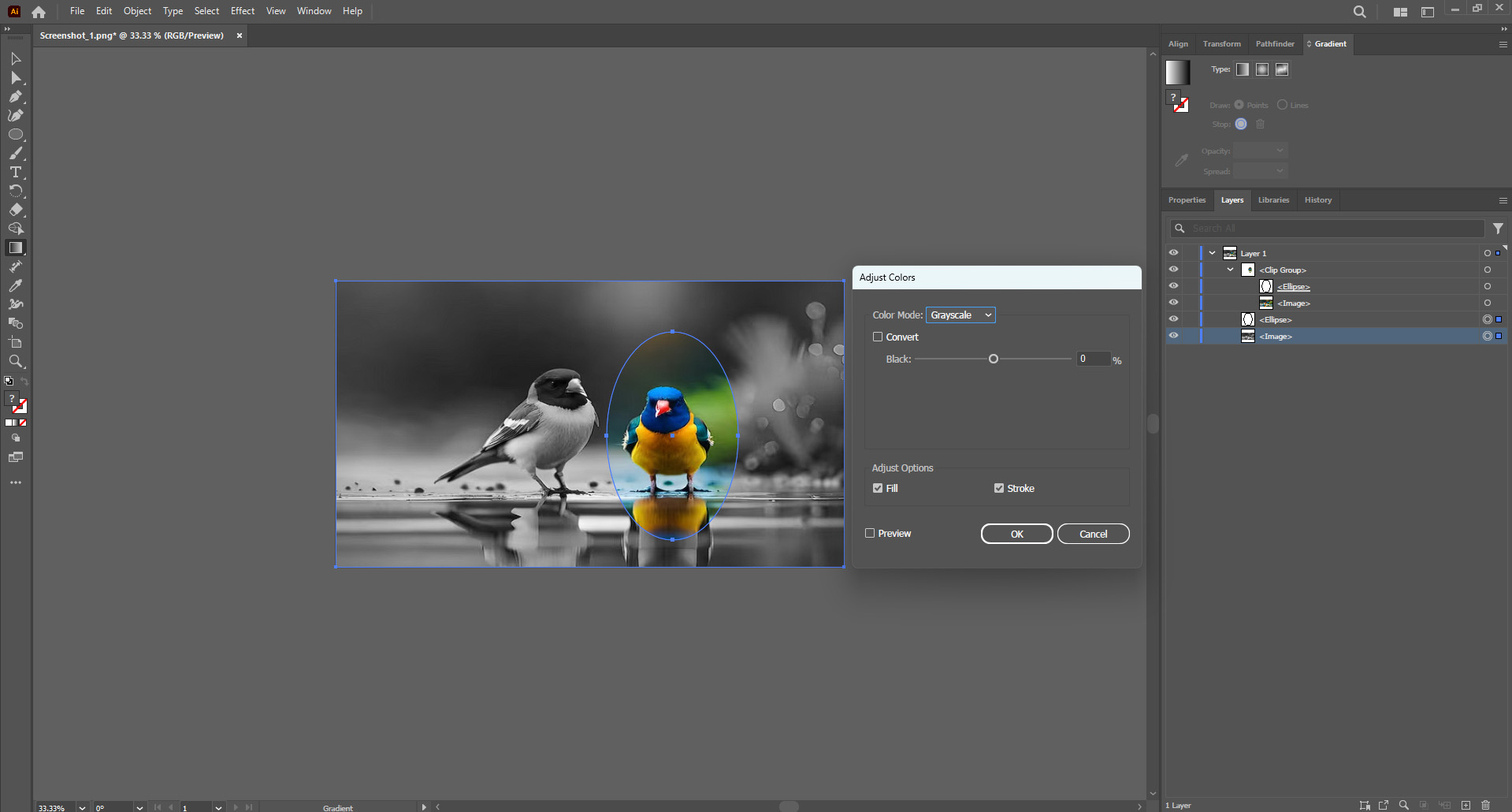Click the Cancel button in Adjust Colors

coord(1094,534)
